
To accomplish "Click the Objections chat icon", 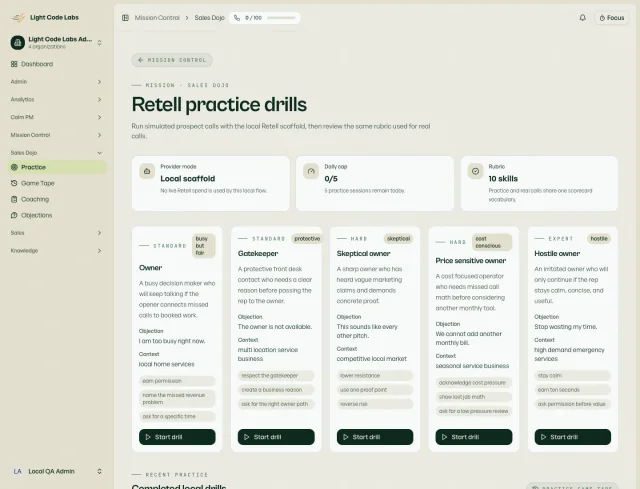I will click(x=14, y=215).
